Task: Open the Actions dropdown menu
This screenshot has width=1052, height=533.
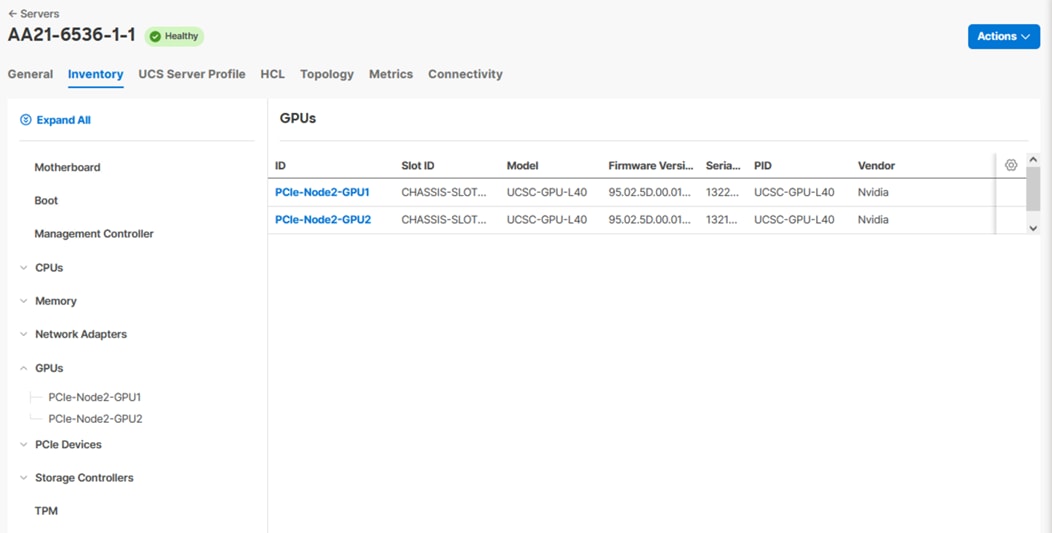Action: (x=1004, y=36)
